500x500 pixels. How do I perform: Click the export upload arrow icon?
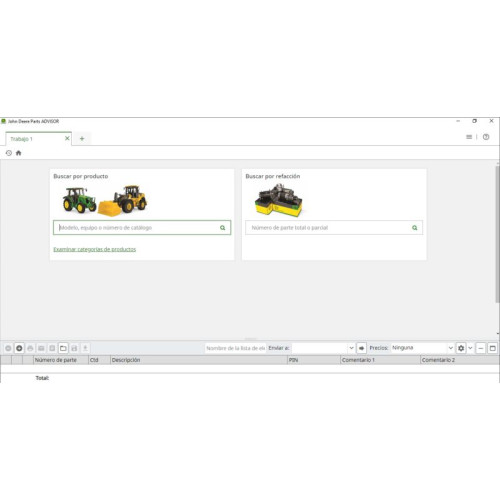(85, 348)
